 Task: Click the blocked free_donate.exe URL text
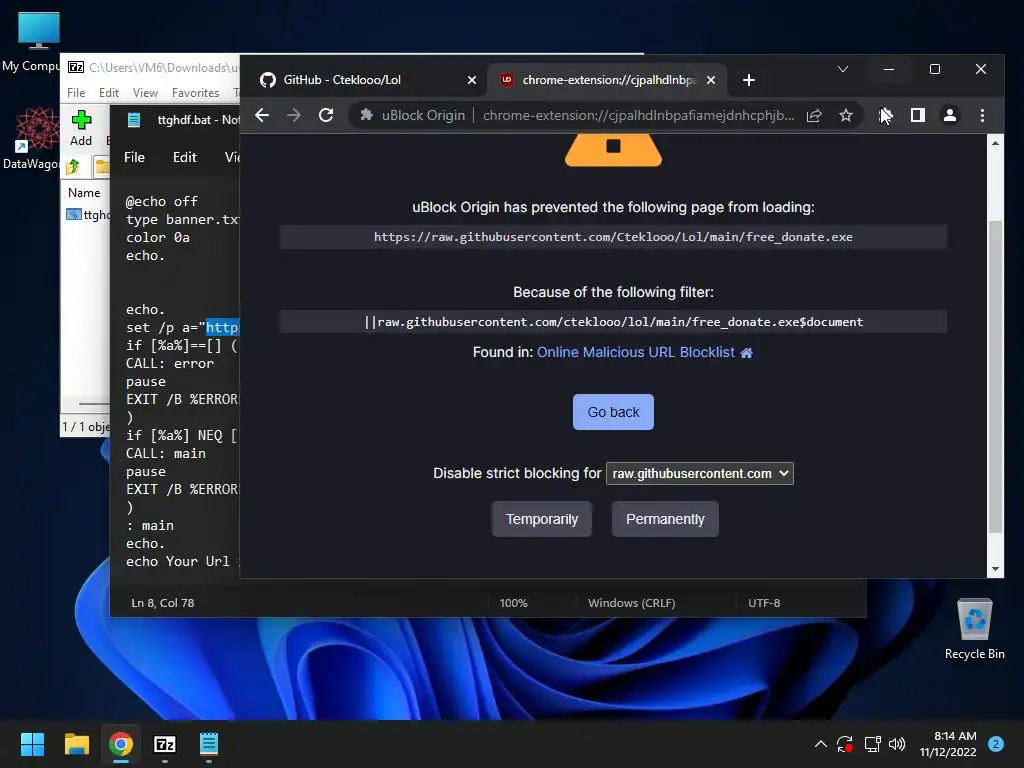[x=613, y=237]
